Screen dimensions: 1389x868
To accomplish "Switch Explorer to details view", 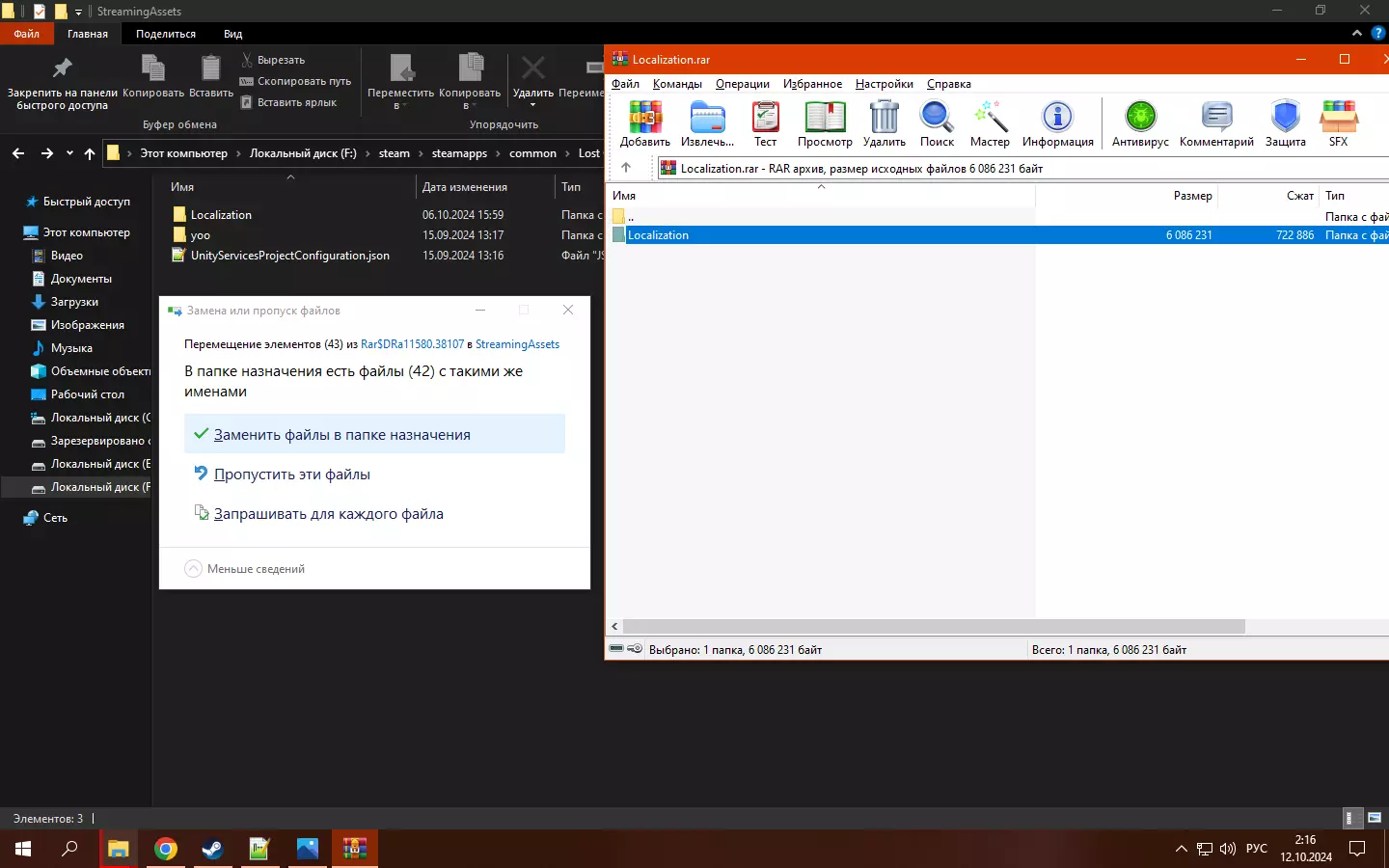I will tap(1353, 818).
